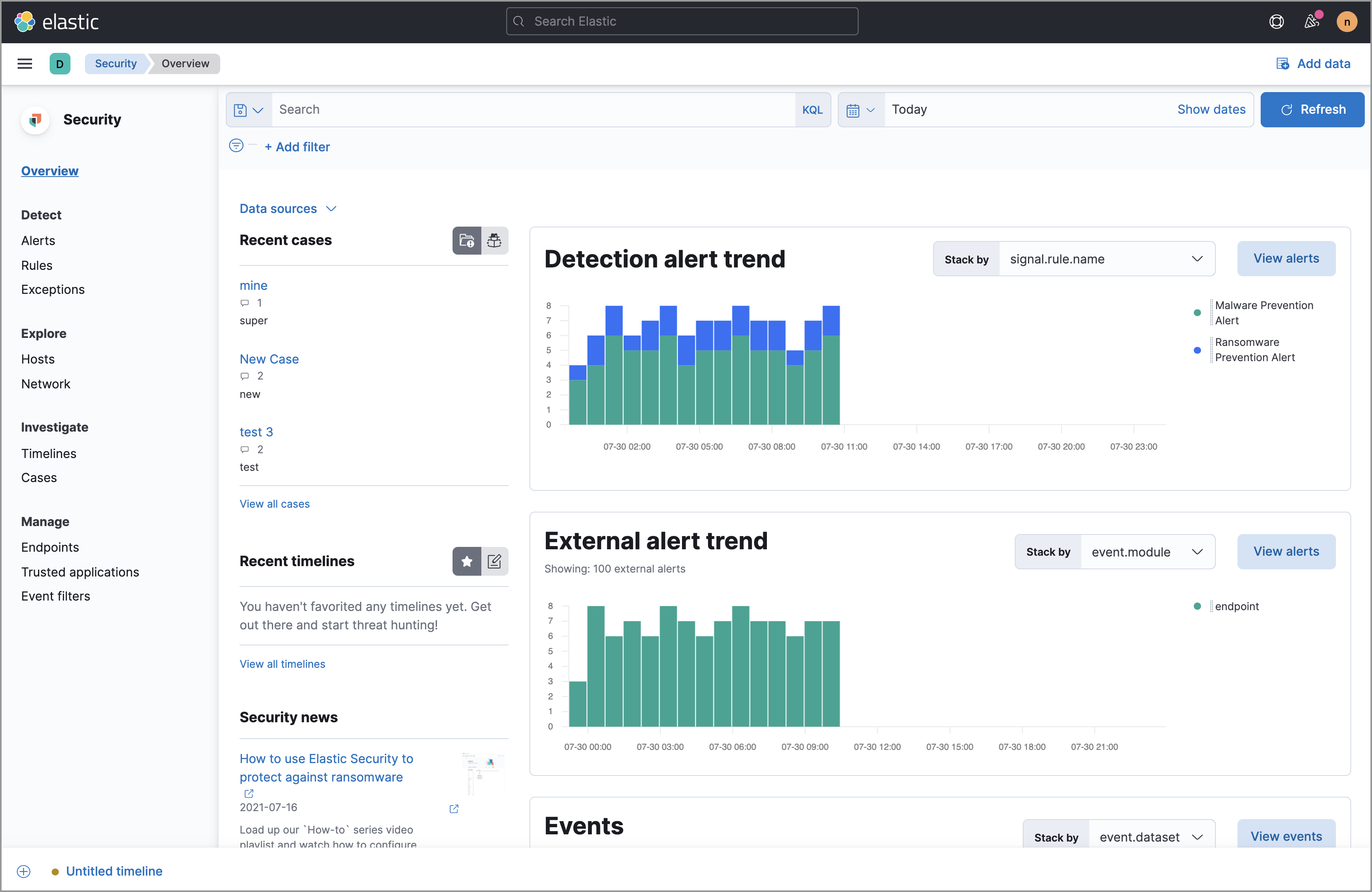Expand the Data sources dropdown
The width and height of the screenshot is (1372, 892).
coord(287,208)
